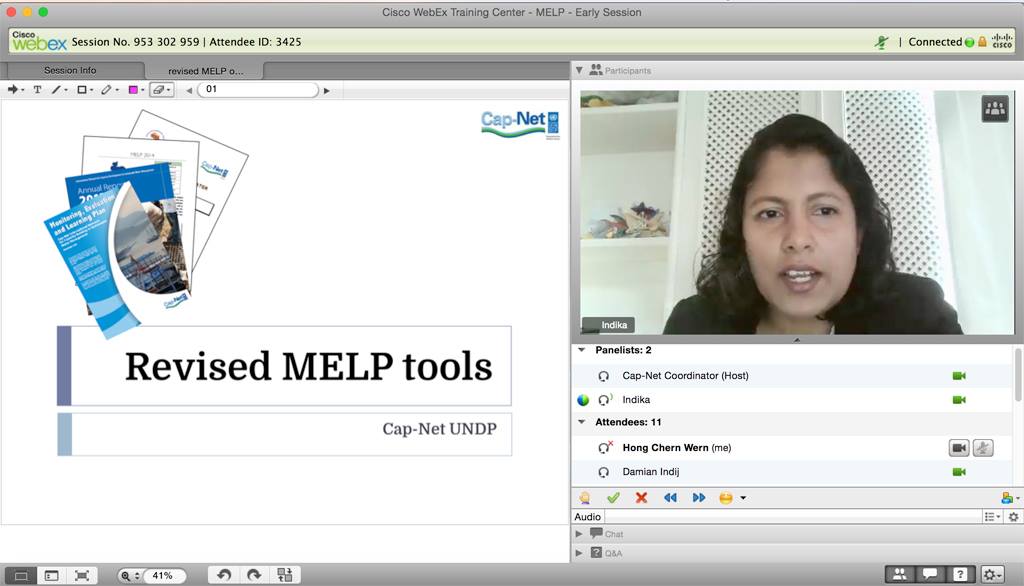Viewport: 1024px width, 586px height.
Task: Switch to the Session Info tab
Action: coord(71,70)
